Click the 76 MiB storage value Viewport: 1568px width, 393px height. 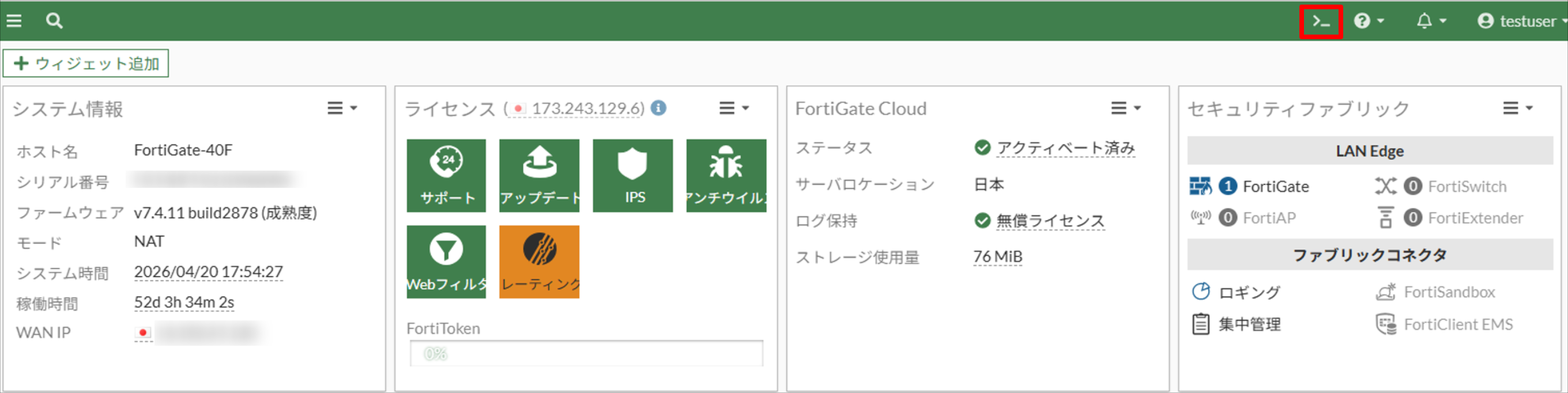click(998, 257)
